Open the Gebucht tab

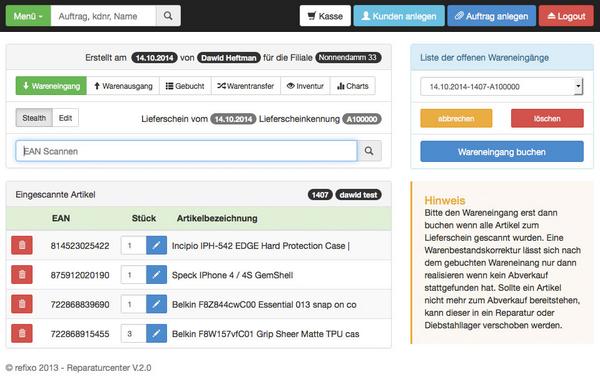pos(185,86)
